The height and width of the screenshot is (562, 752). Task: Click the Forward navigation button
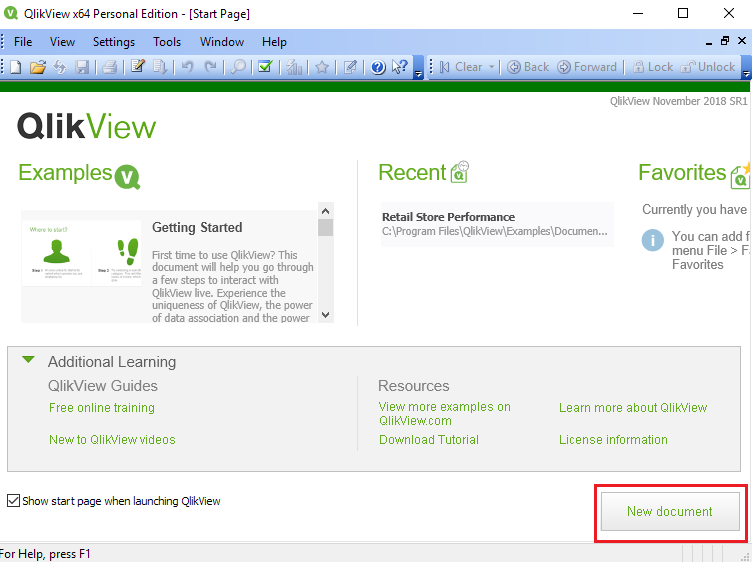pos(587,67)
